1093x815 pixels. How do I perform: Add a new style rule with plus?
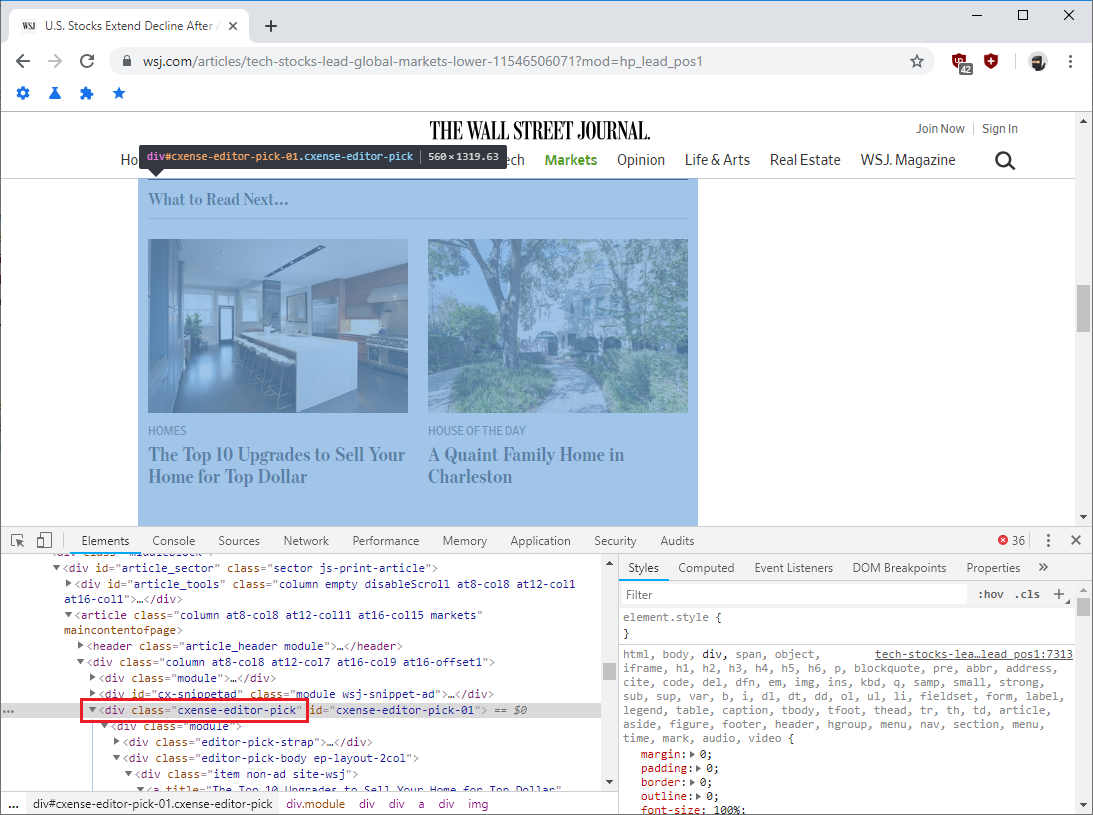(x=1060, y=594)
